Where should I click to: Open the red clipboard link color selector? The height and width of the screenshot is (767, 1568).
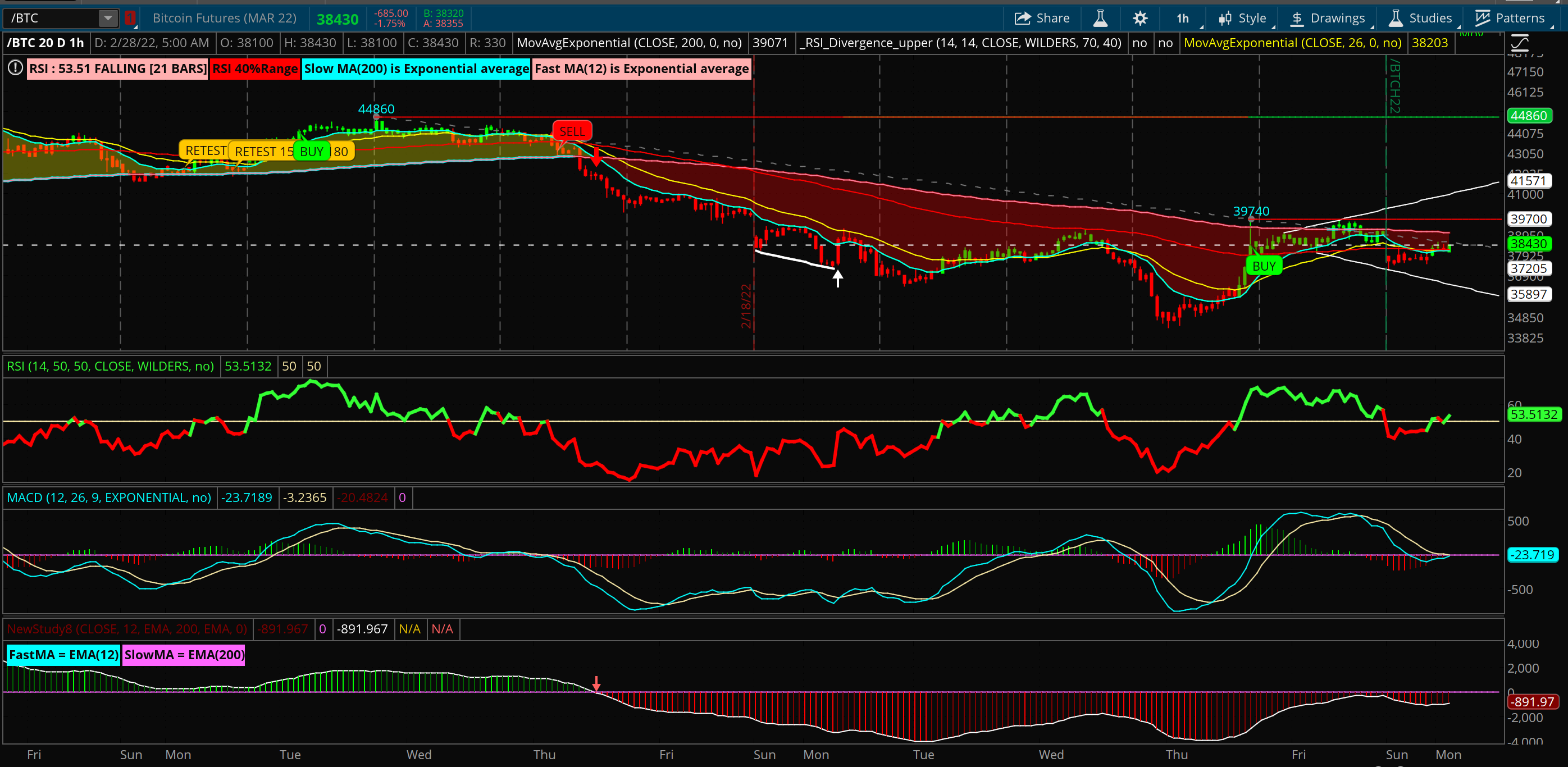coord(130,19)
